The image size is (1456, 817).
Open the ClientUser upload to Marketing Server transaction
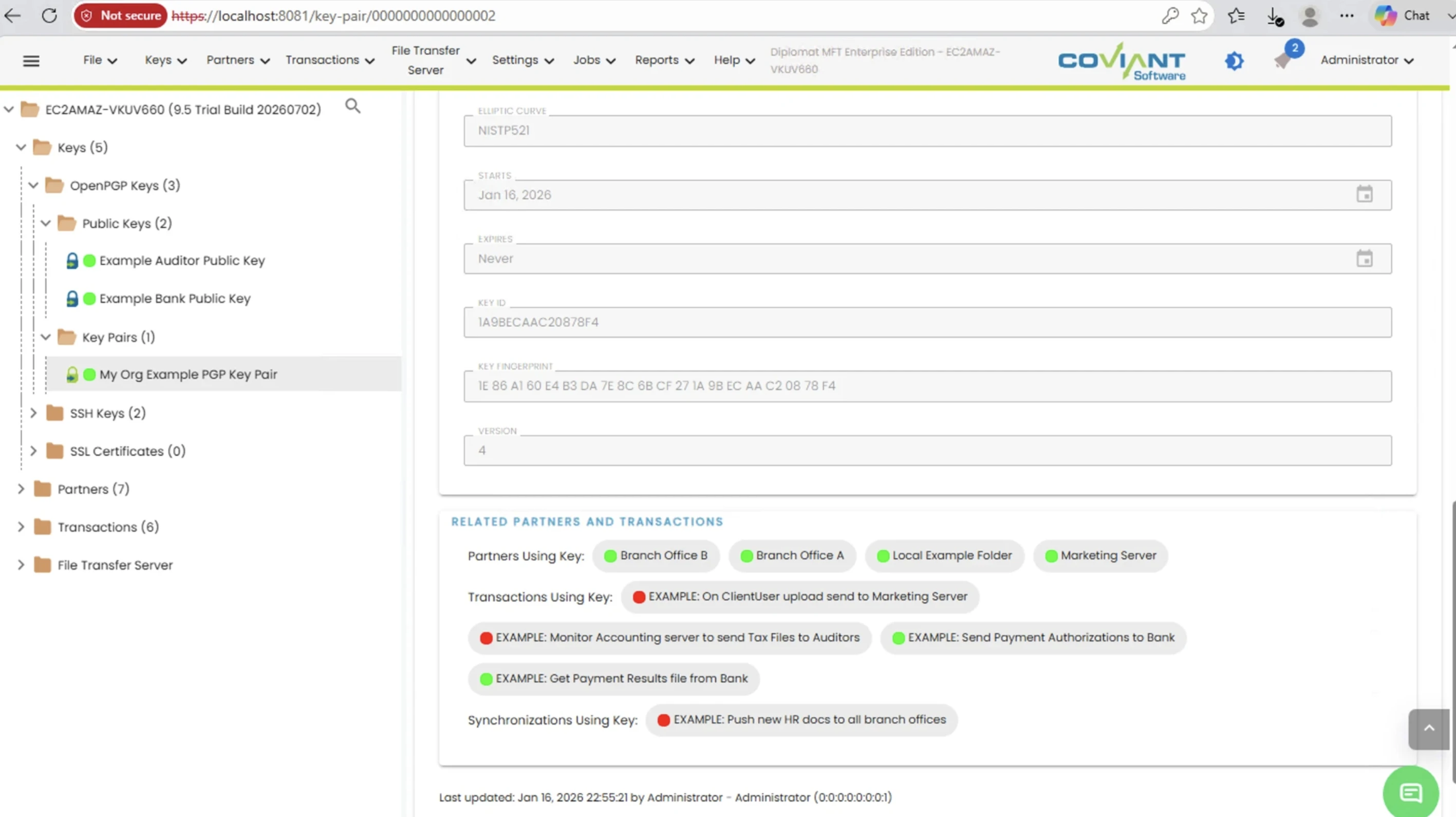click(800, 597)
